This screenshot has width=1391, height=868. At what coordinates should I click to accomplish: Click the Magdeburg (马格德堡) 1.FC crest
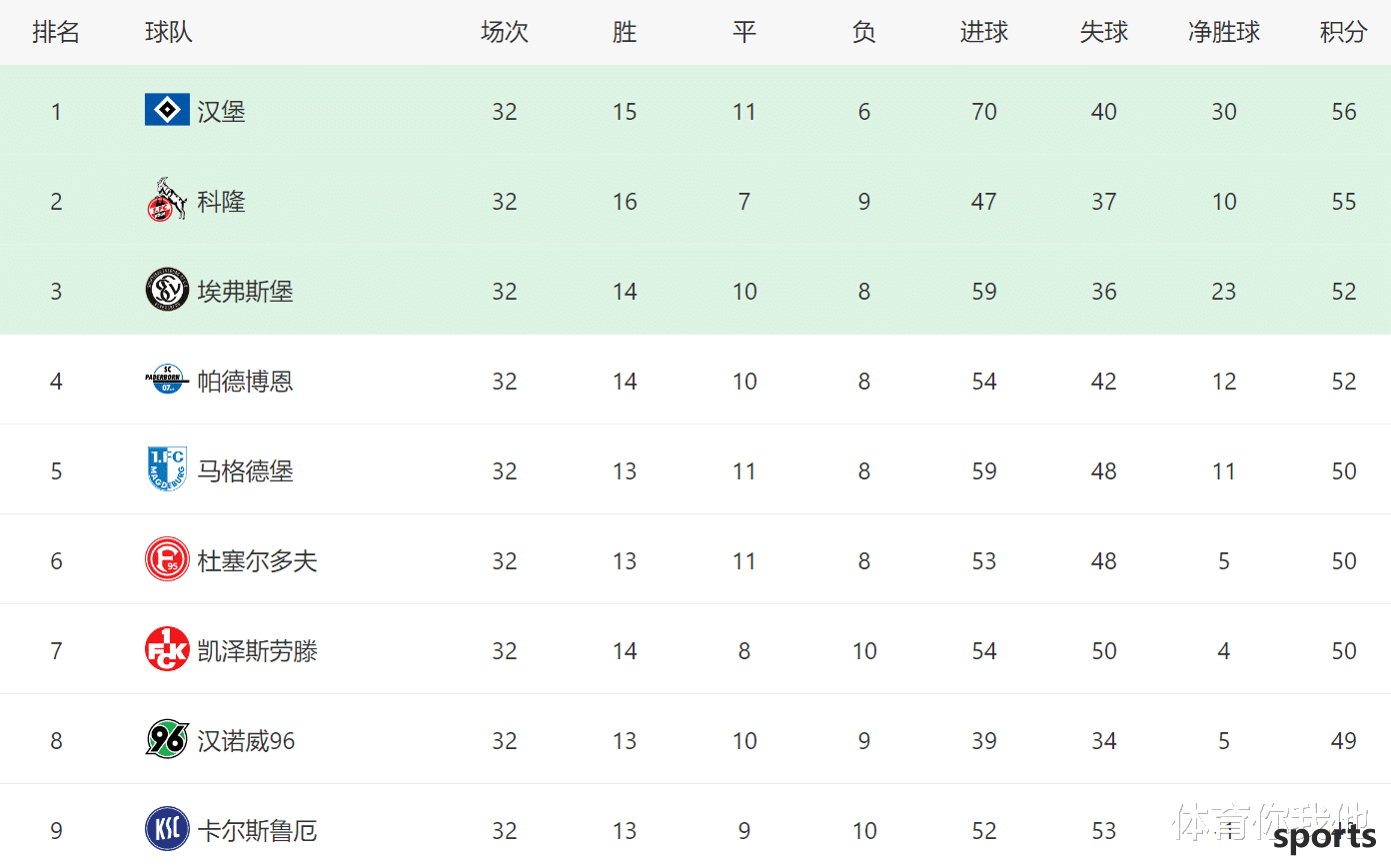coord(167,469)
